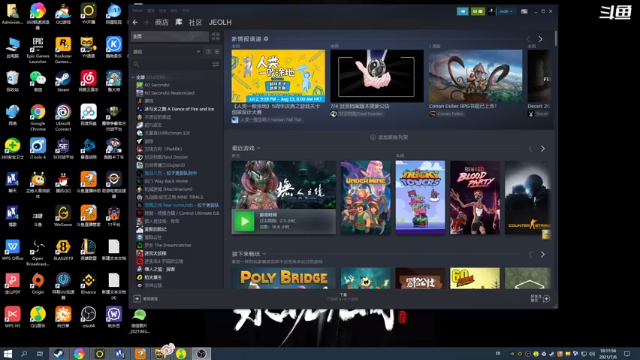Image resolution: width=640 pixels, height=360 pixels.
Task: Expand the 接下来畅玩 shelf dropdown
Action: (x=264, y=254)
